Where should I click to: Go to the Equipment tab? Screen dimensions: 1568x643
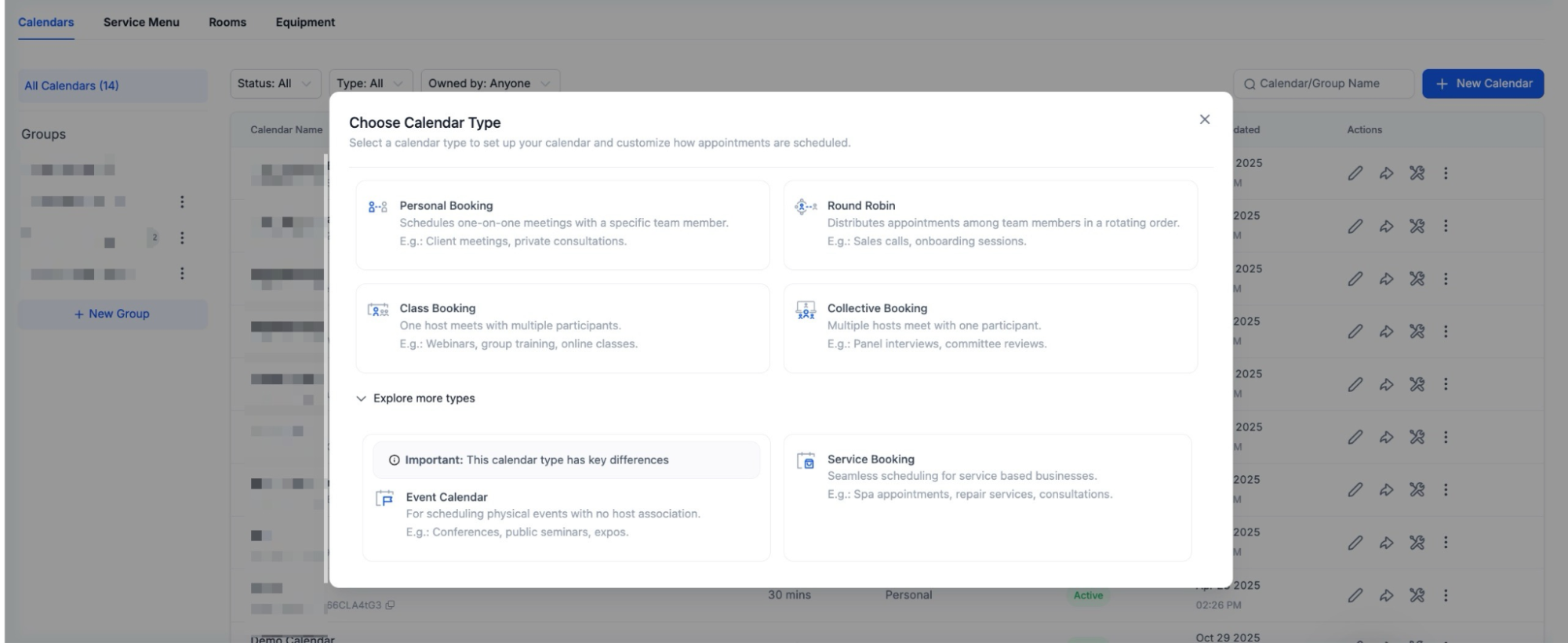pyautogui.click(x=305, y=22)
